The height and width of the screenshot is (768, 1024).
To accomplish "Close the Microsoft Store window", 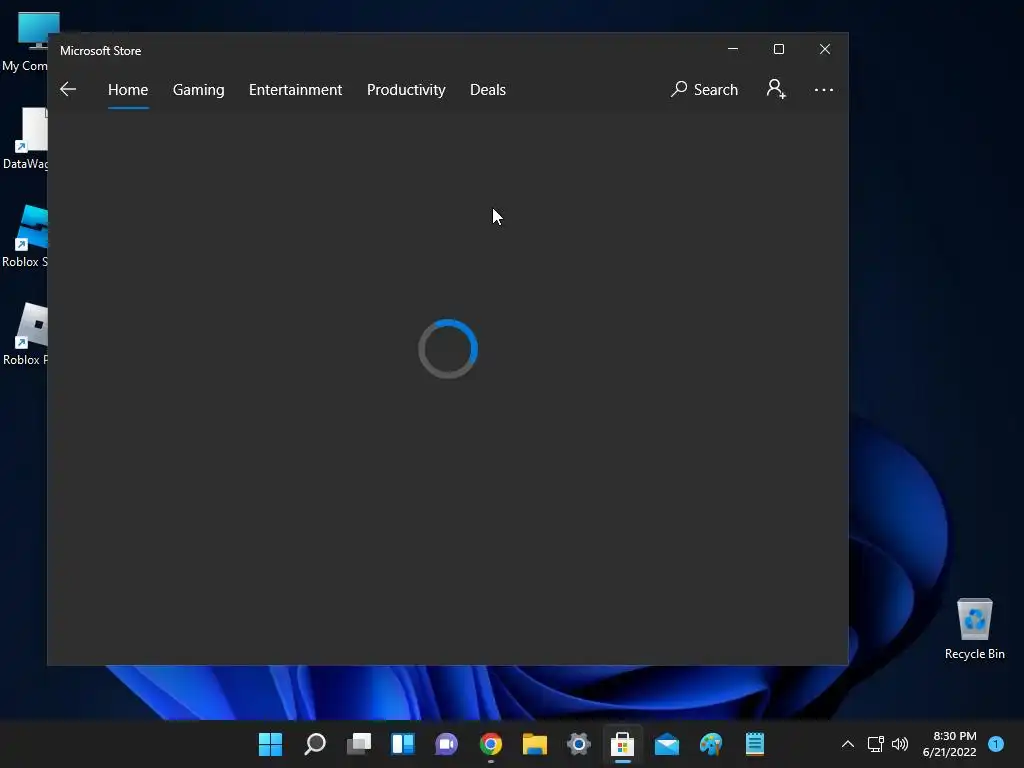I will click(x=825, y=49).
